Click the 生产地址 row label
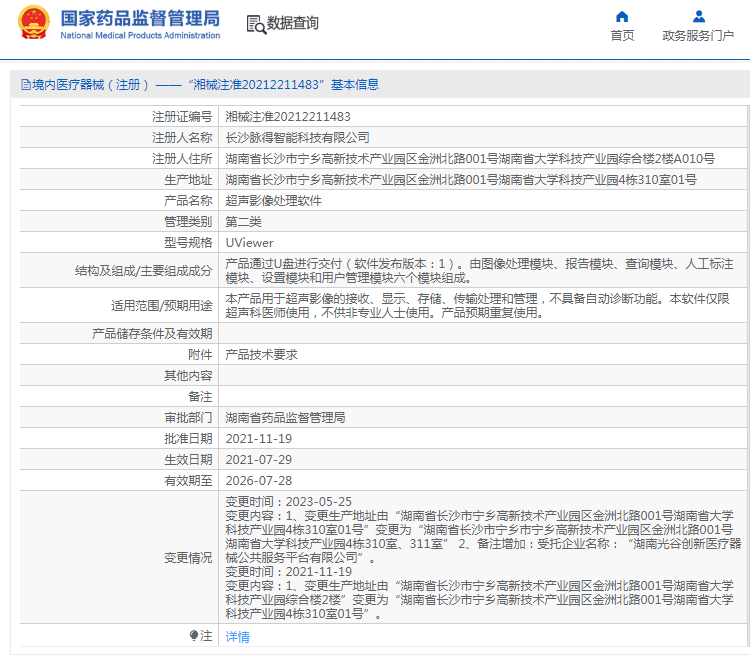 [x=188, y=180]
